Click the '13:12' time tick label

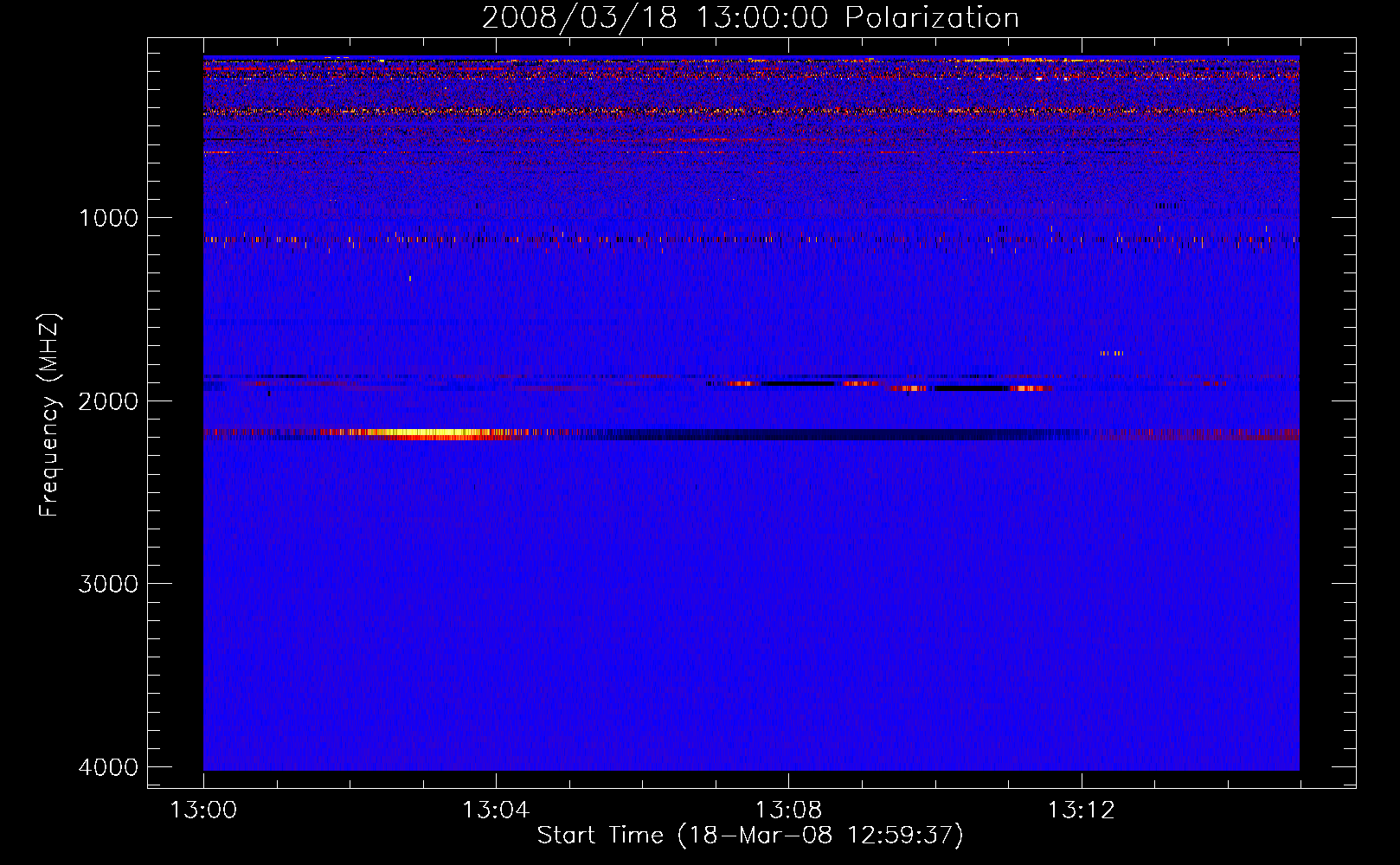[1081, 811]
